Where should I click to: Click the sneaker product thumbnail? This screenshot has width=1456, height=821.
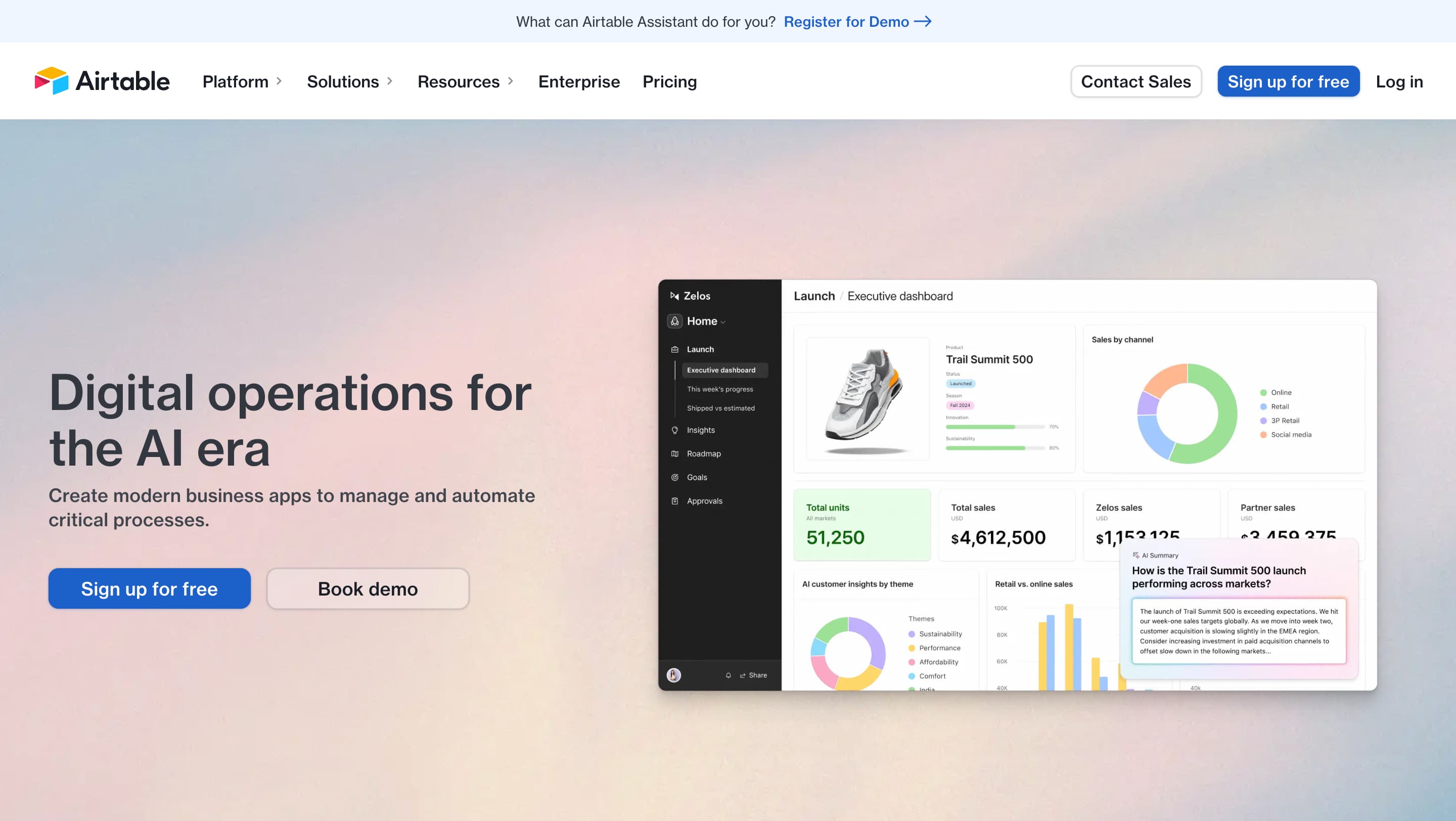click(868, 398)
